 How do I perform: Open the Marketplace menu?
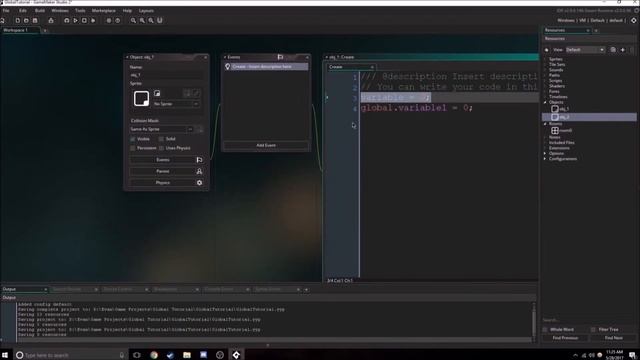coord(104,11)
